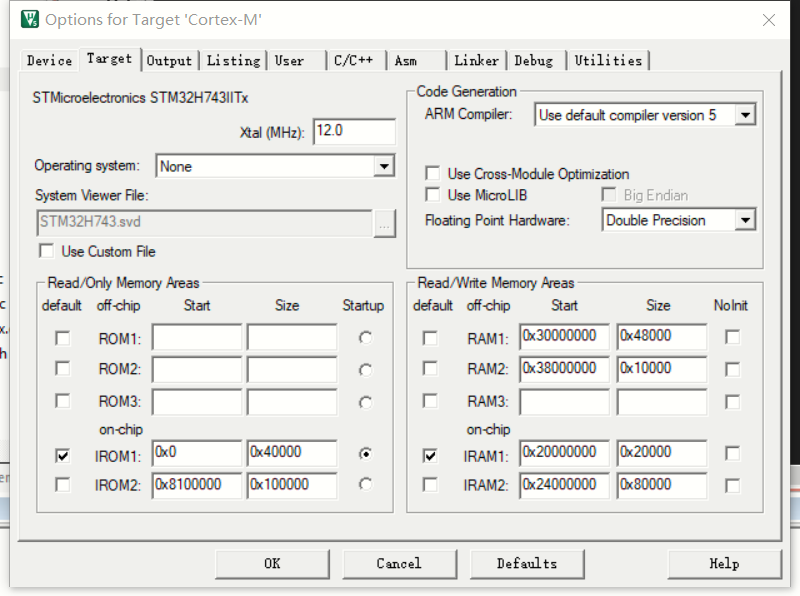The image size is (800, 596).
Task: Select ROM3 as Startup radio button
Action: (365, 402)
